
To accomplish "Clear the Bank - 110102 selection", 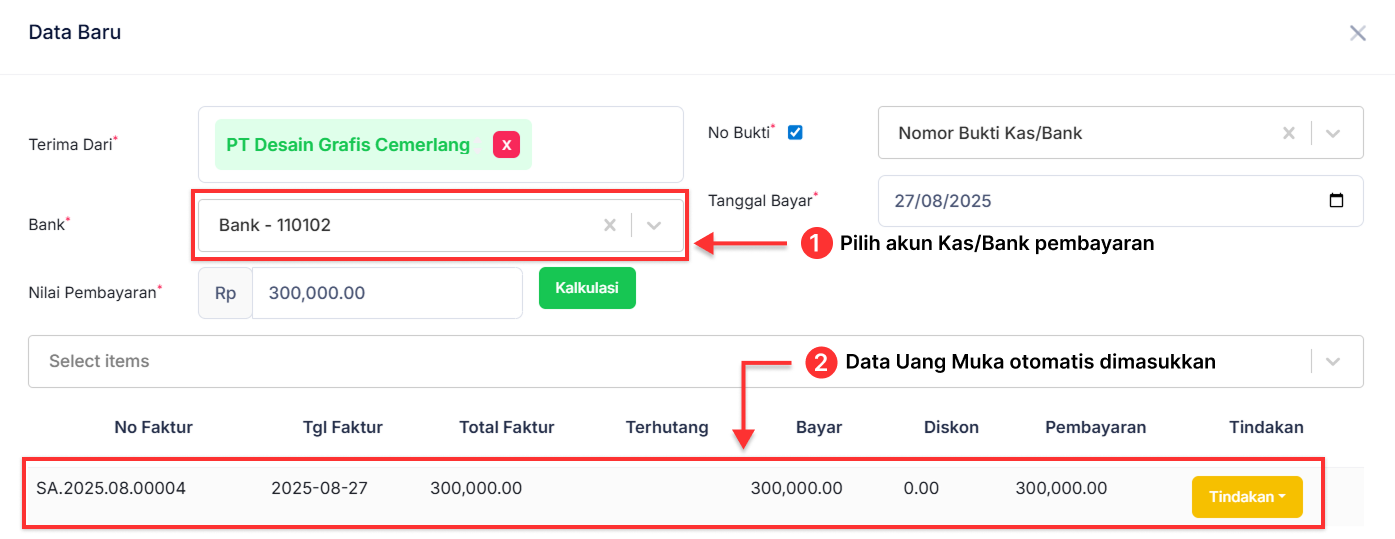I will click(x=609, y=225).
